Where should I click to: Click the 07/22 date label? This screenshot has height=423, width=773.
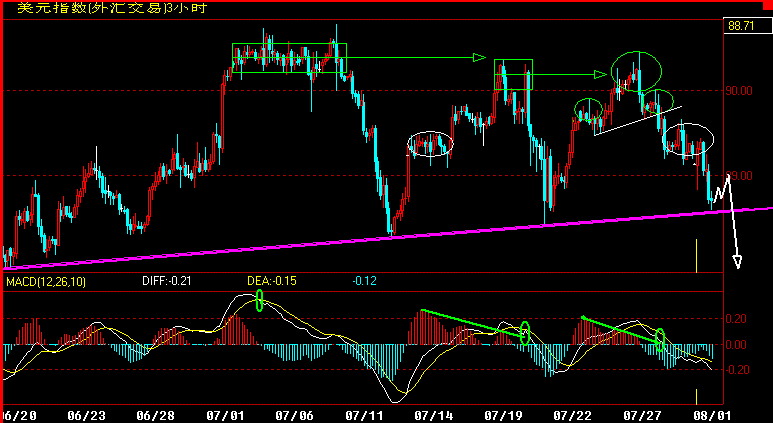point(571,416)
